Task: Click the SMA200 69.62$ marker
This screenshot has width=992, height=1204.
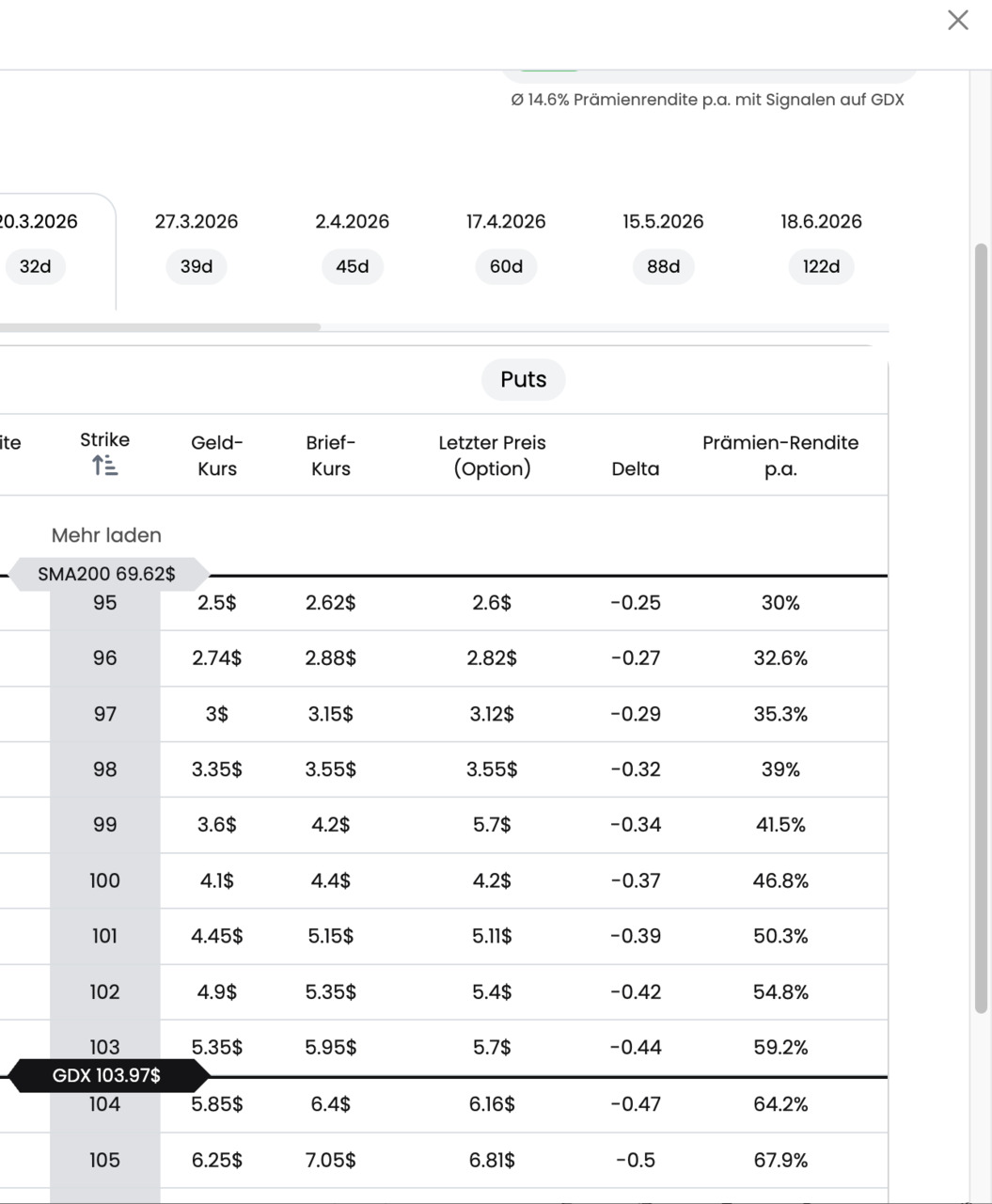Action: pyautogui.click(x=107, y=574)
